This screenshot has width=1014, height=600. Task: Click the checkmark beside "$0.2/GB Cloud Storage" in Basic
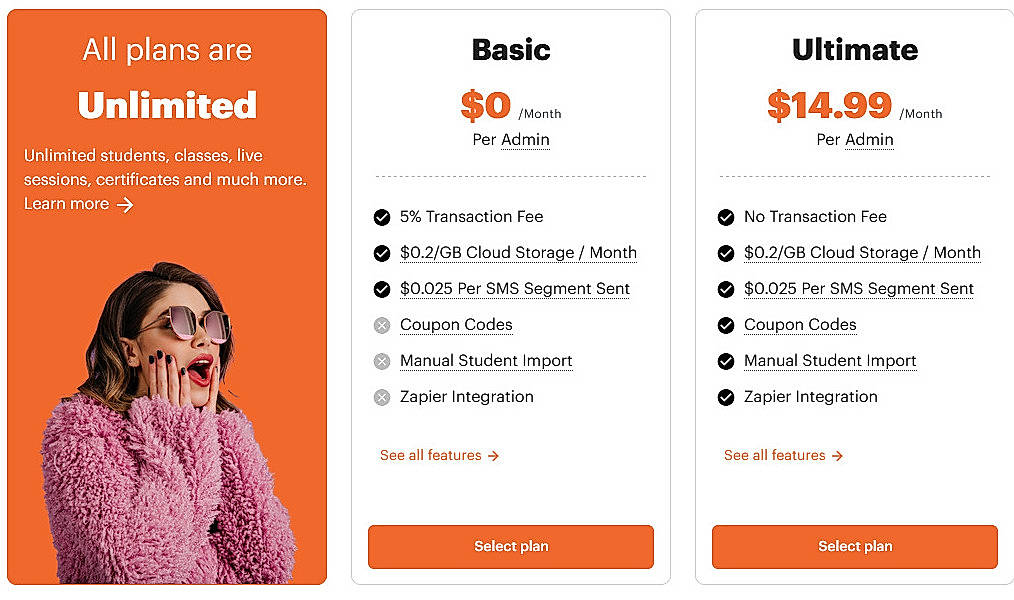pos(382,253)
